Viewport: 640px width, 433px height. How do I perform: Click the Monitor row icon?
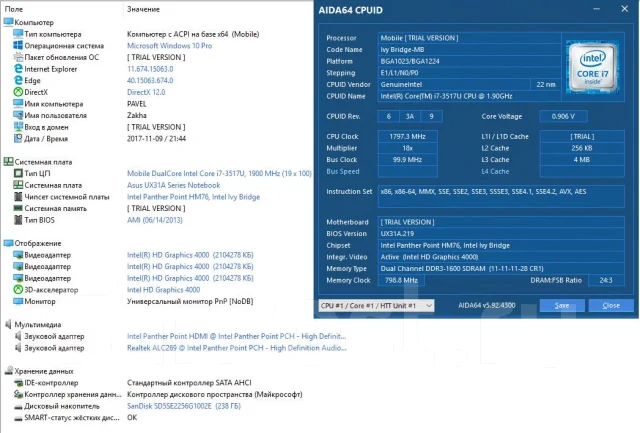[x=18, y=301]
